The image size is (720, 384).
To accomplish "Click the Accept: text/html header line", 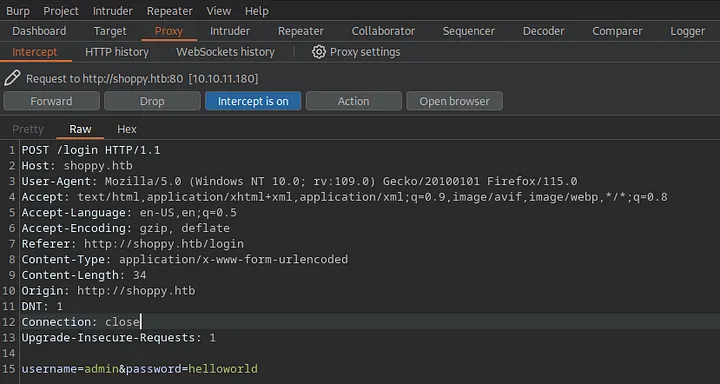I will [344, 197].
